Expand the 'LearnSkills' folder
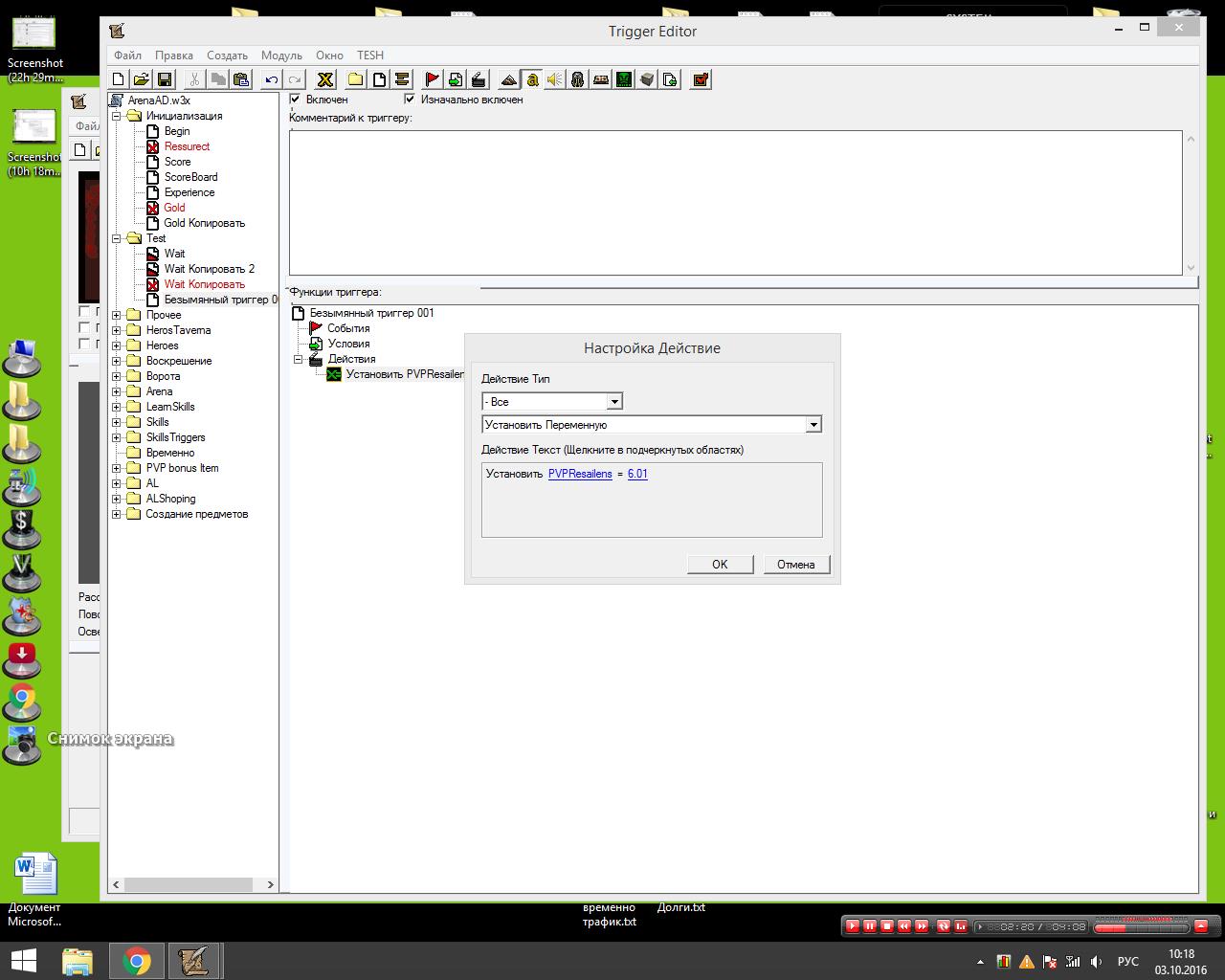Viewport: 1225px width, 980px height. (117, 407)
